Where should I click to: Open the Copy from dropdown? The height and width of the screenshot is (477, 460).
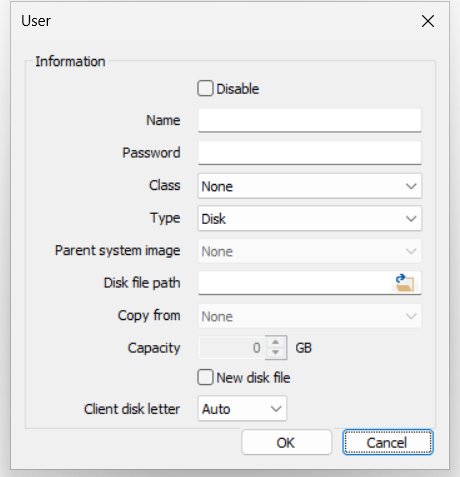tap(310, 316)
